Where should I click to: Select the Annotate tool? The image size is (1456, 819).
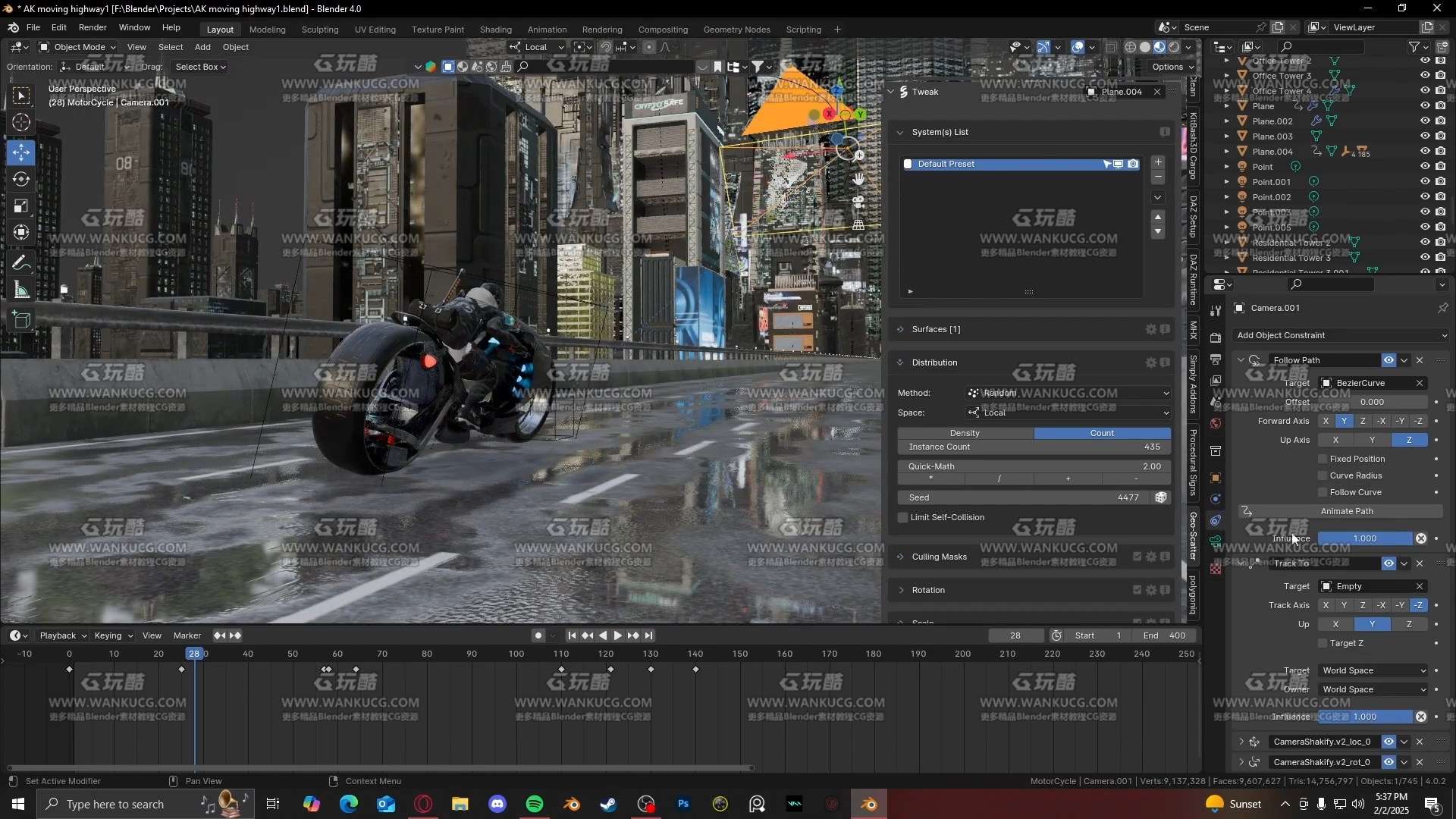(x=21, y=263)
